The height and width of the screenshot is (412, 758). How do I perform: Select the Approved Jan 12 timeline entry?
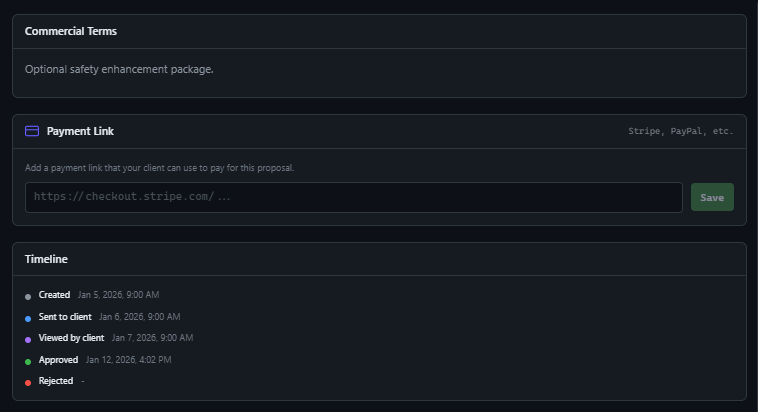tap(58, 360)
